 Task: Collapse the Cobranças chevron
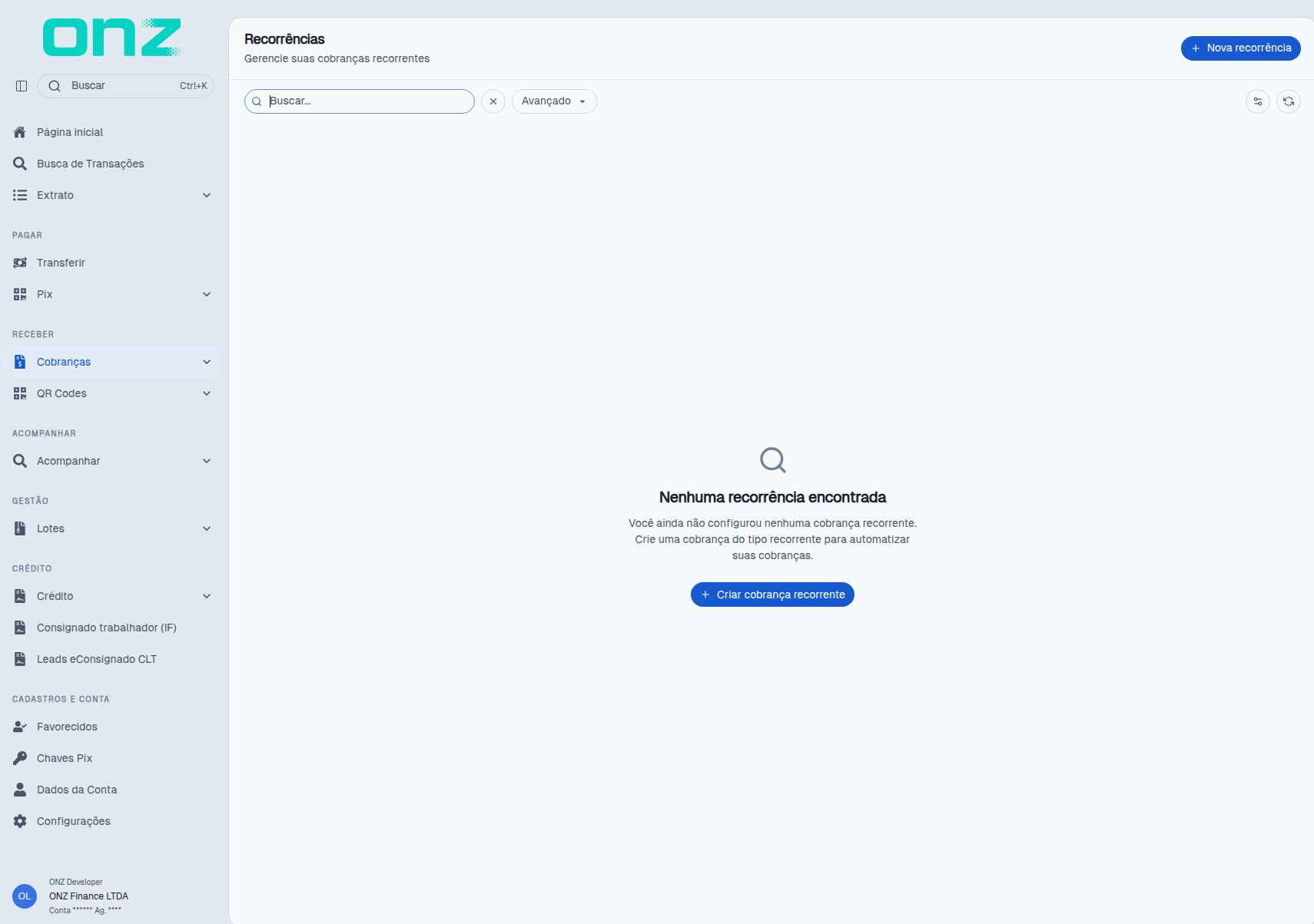tap(207, 362)
